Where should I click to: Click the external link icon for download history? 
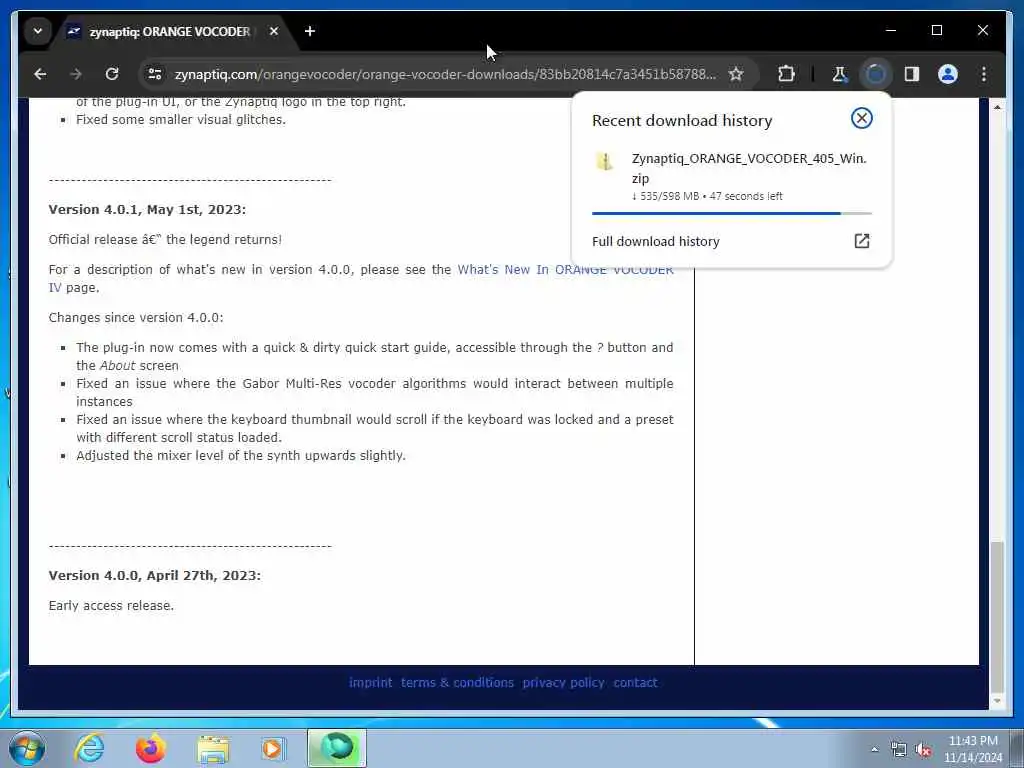click(x=861, y=241)
